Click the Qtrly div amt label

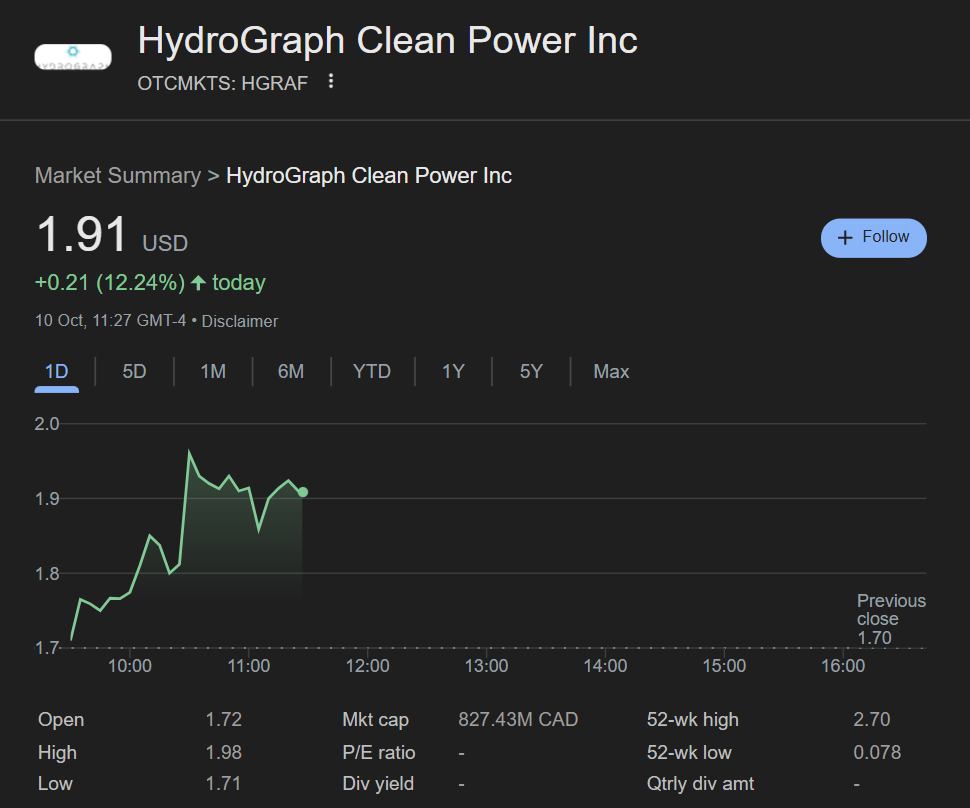click(700, 784)
